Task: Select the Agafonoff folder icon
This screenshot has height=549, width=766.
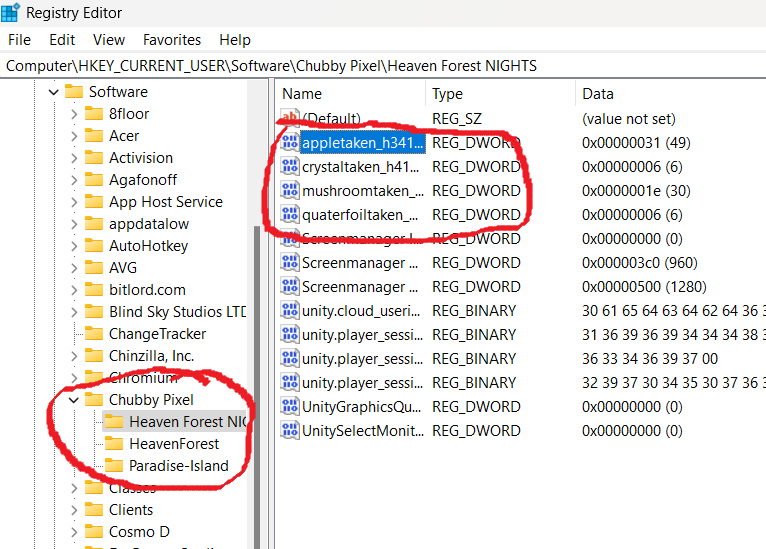Action: [x=94, y=179]
